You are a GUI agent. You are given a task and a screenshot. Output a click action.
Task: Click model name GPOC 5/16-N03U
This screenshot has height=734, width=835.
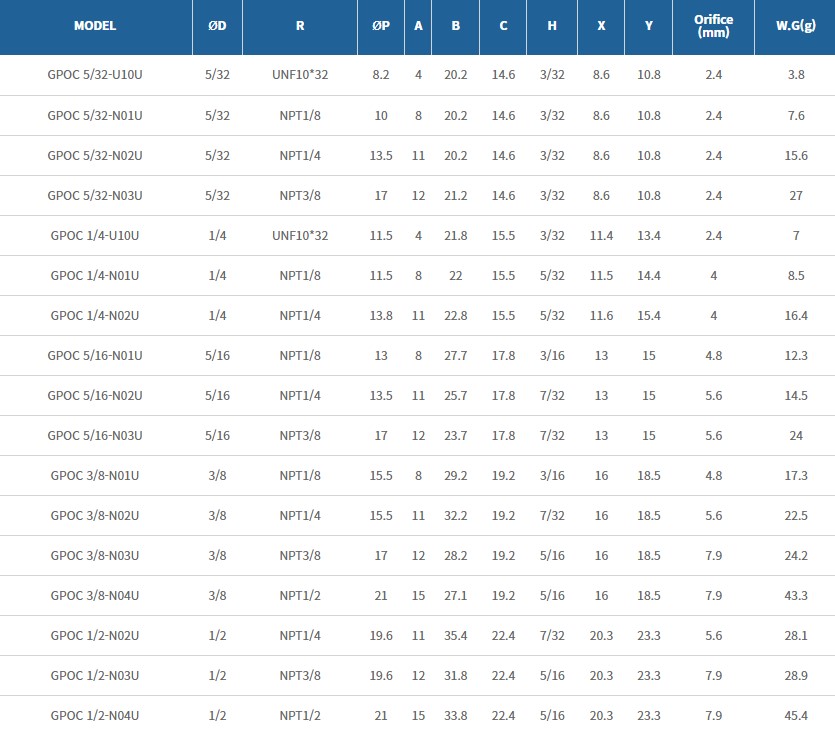coord(95,435)
